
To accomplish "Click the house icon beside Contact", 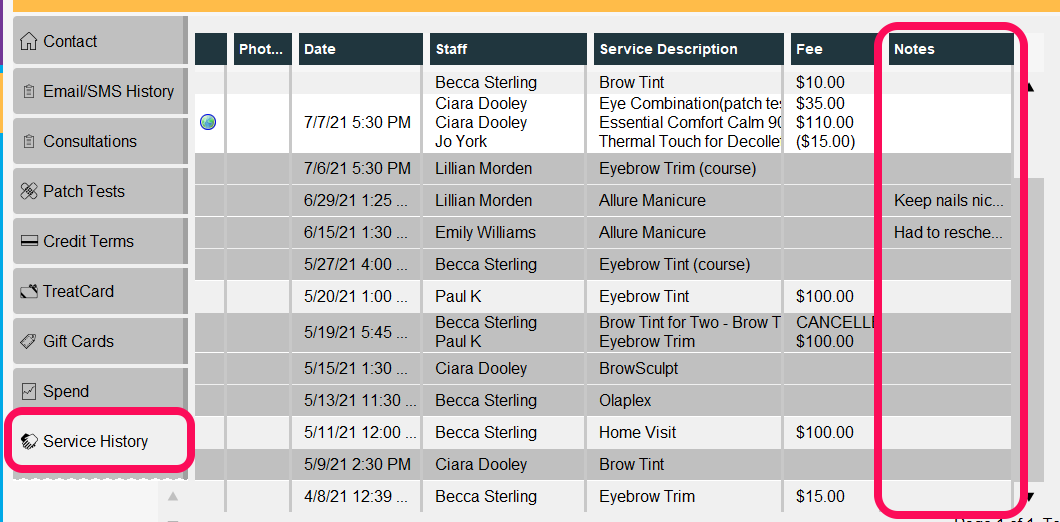I will click(28, 42).
